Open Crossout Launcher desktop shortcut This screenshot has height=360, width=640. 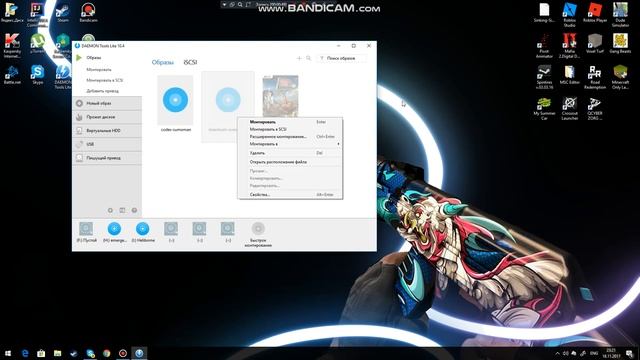coord(569,108)
